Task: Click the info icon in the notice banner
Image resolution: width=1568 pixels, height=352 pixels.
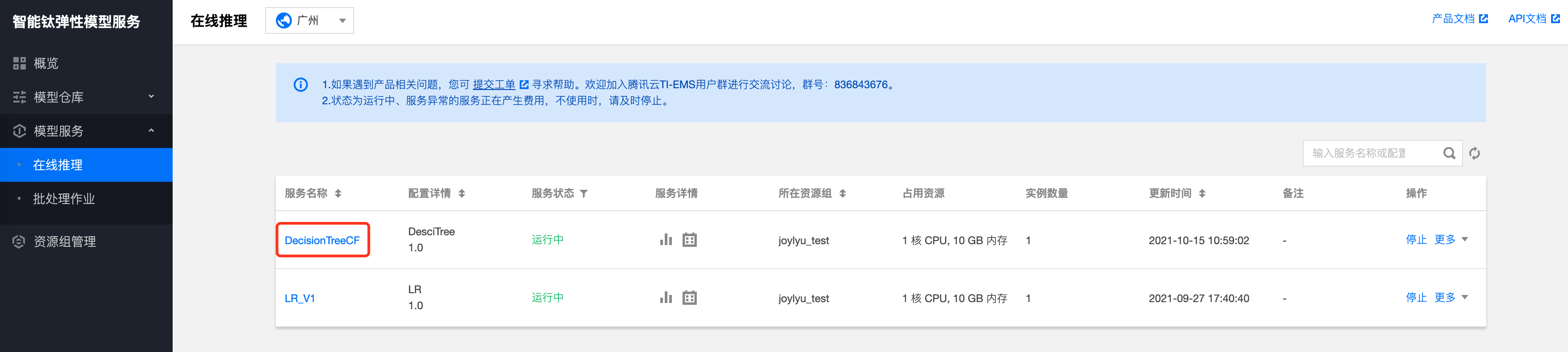Action: (x=301, y=85)
